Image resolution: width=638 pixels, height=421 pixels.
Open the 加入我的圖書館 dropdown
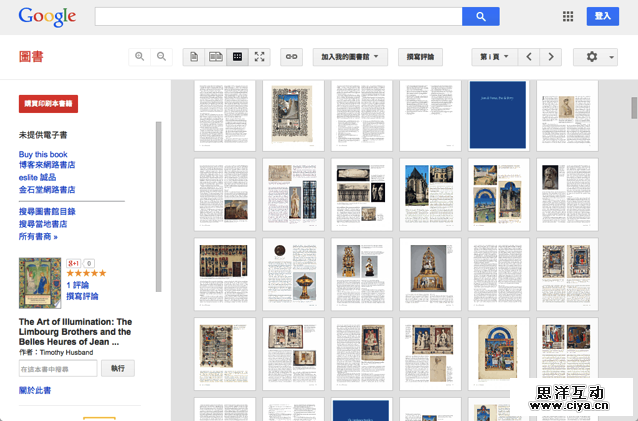coord(350,57)
